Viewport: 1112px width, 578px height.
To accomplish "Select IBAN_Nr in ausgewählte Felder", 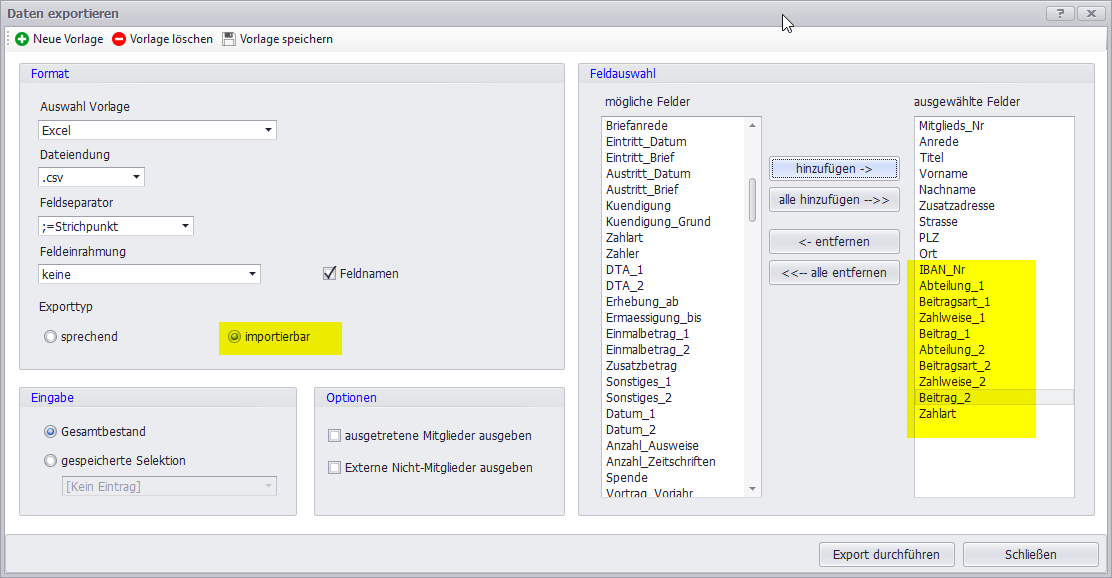I will (942, 269).
